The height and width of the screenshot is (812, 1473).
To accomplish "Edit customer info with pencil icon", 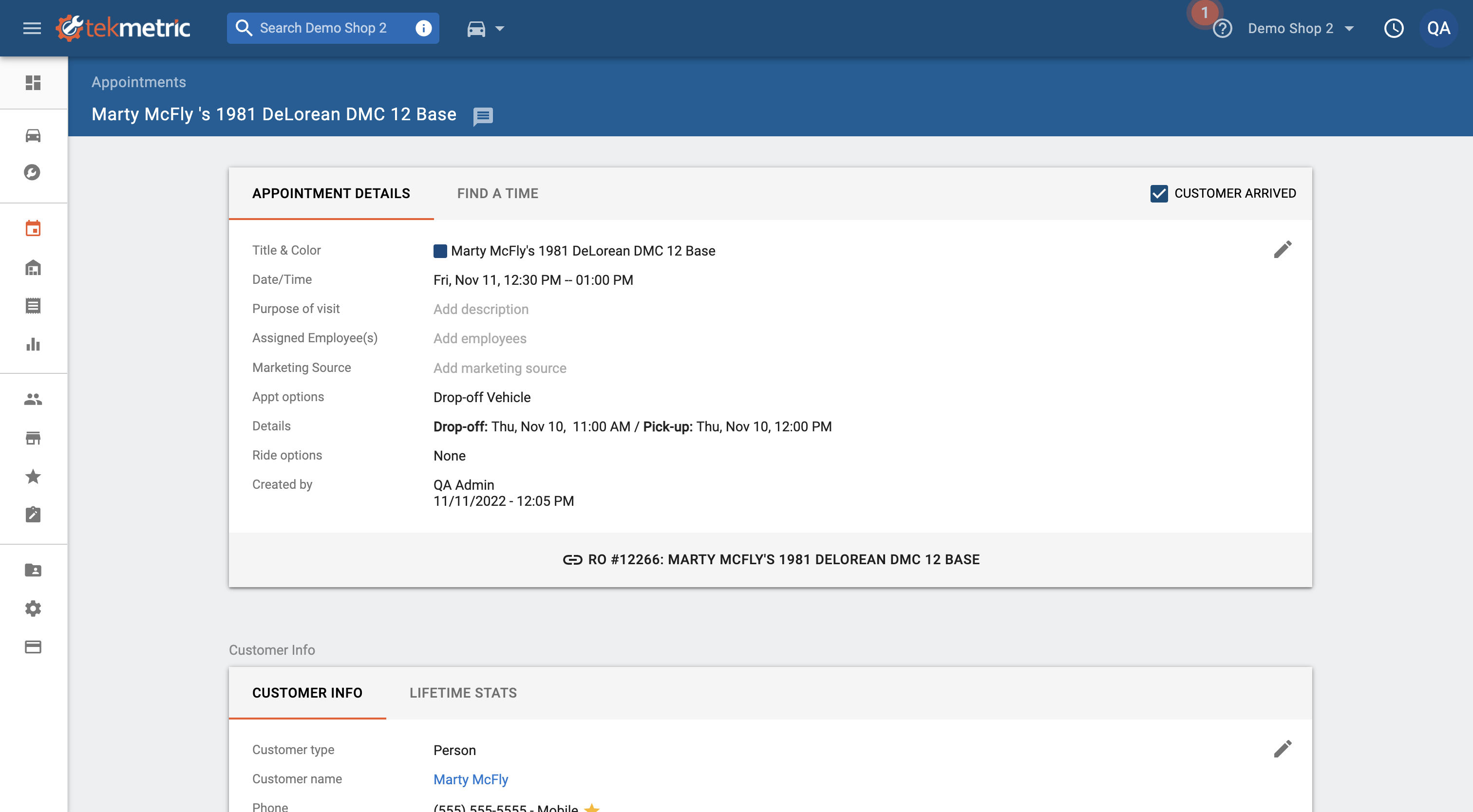I will (x=1282, y=749).
